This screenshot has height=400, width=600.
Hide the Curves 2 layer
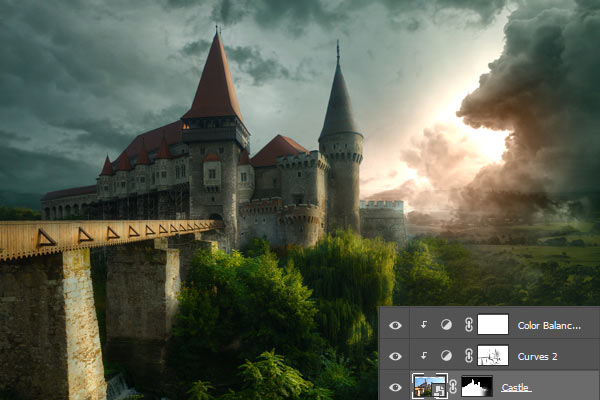click(x=395, y=356)
